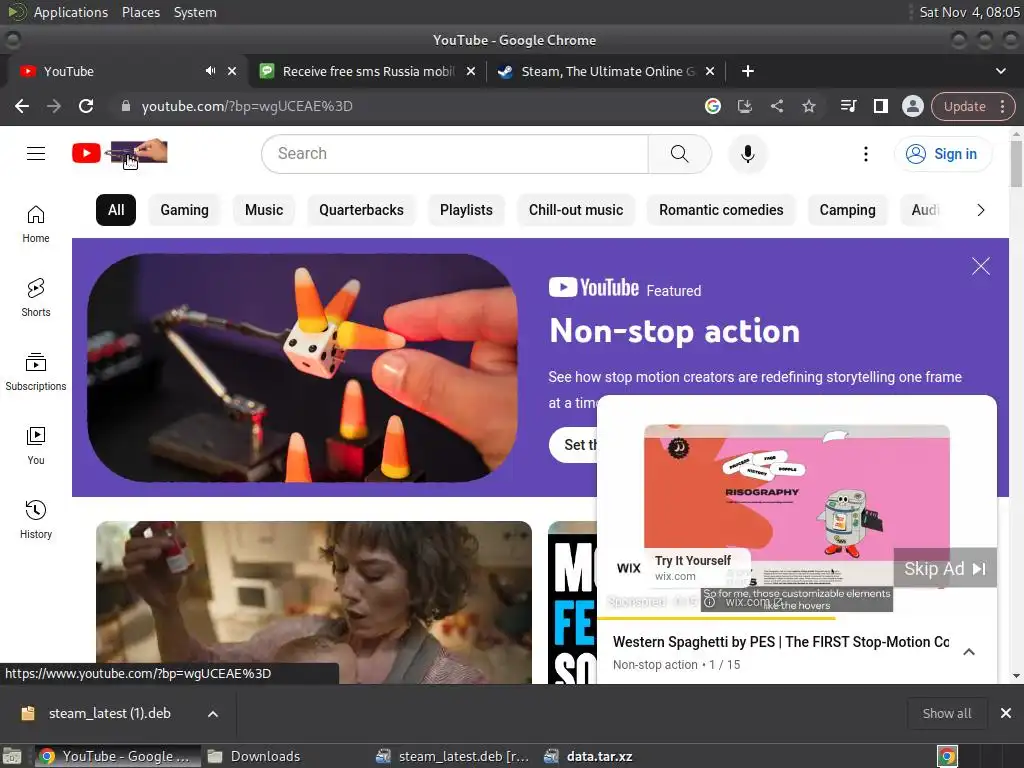The image size is (1024, 768).
Task: Open the media controls icon in Chrome toolbar
Action: 848,106
